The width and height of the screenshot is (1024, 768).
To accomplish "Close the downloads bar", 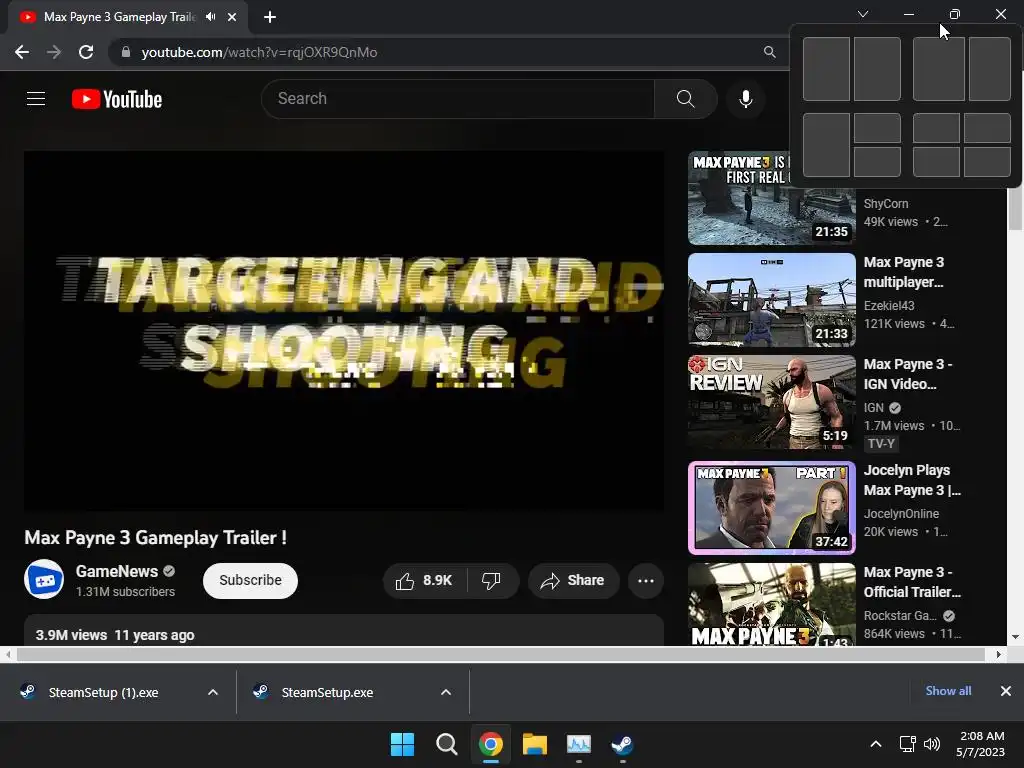I will [x=1006, y=691].
